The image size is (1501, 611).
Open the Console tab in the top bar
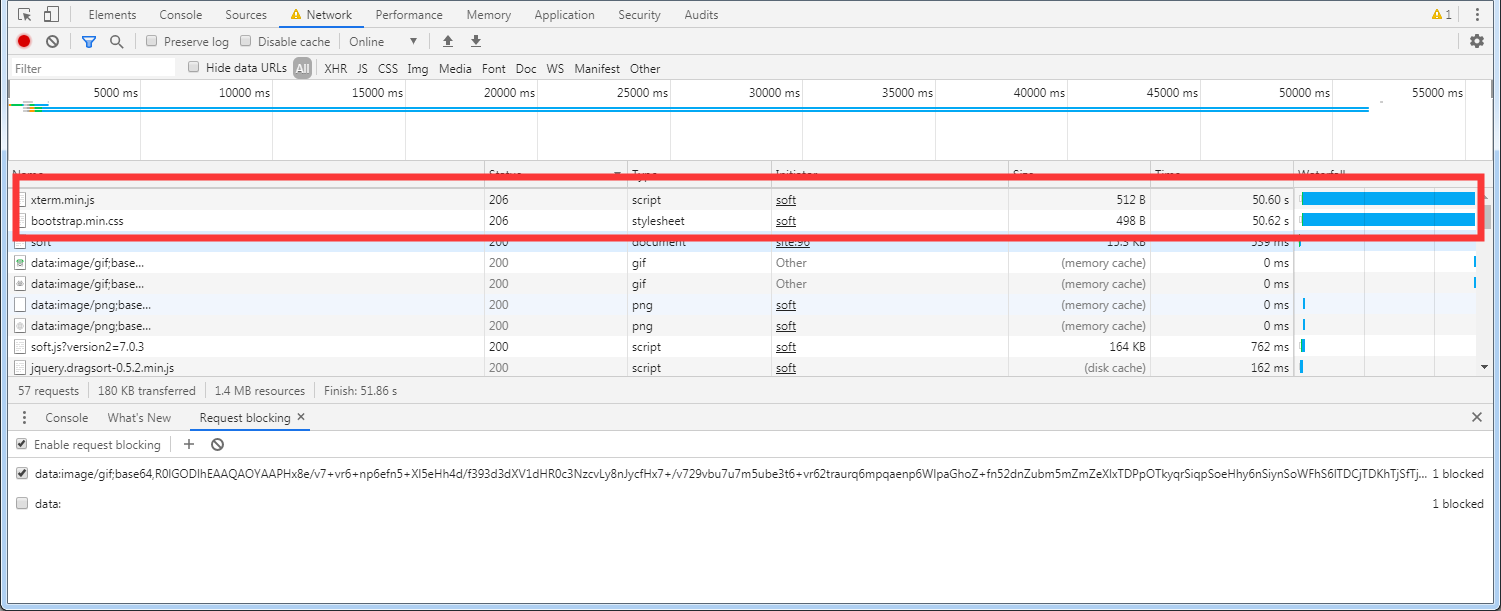180,14
